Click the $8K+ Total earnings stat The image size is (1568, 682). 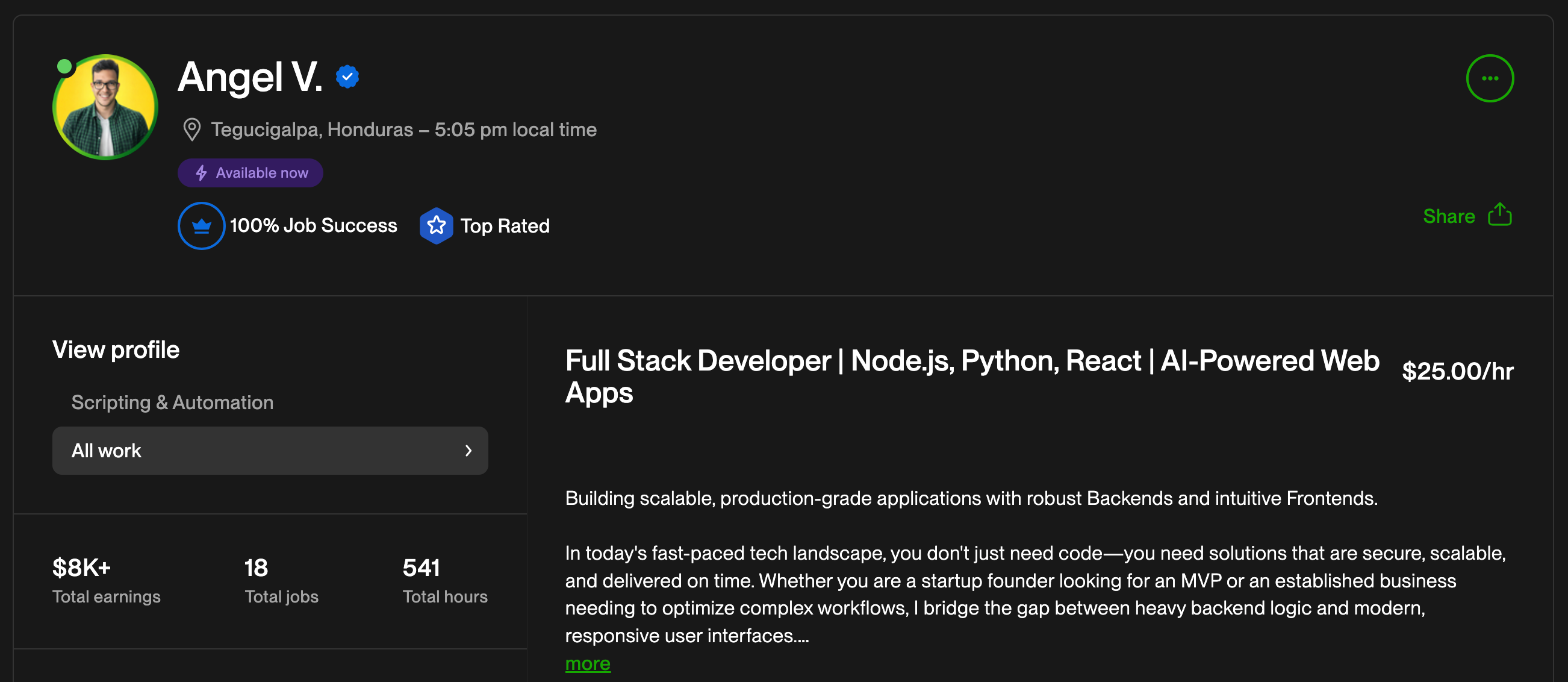[107, 580]
